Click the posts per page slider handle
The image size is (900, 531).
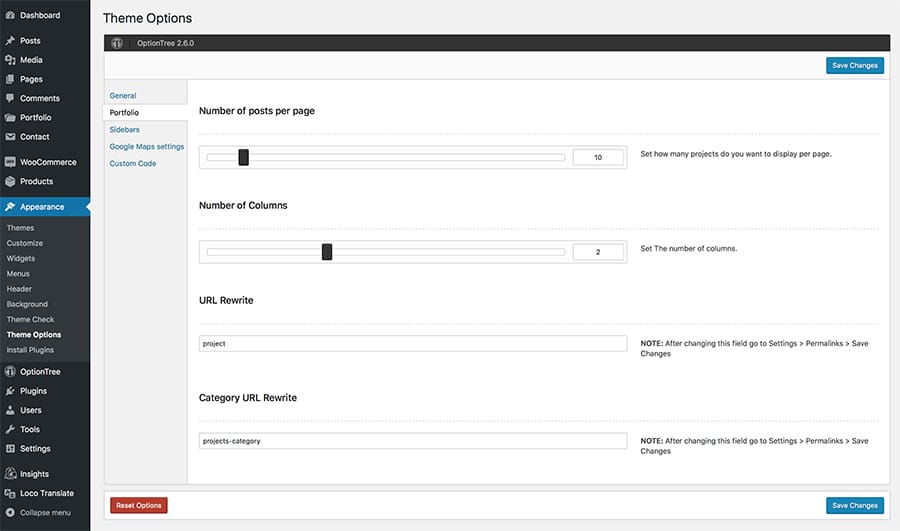(243, 157)
